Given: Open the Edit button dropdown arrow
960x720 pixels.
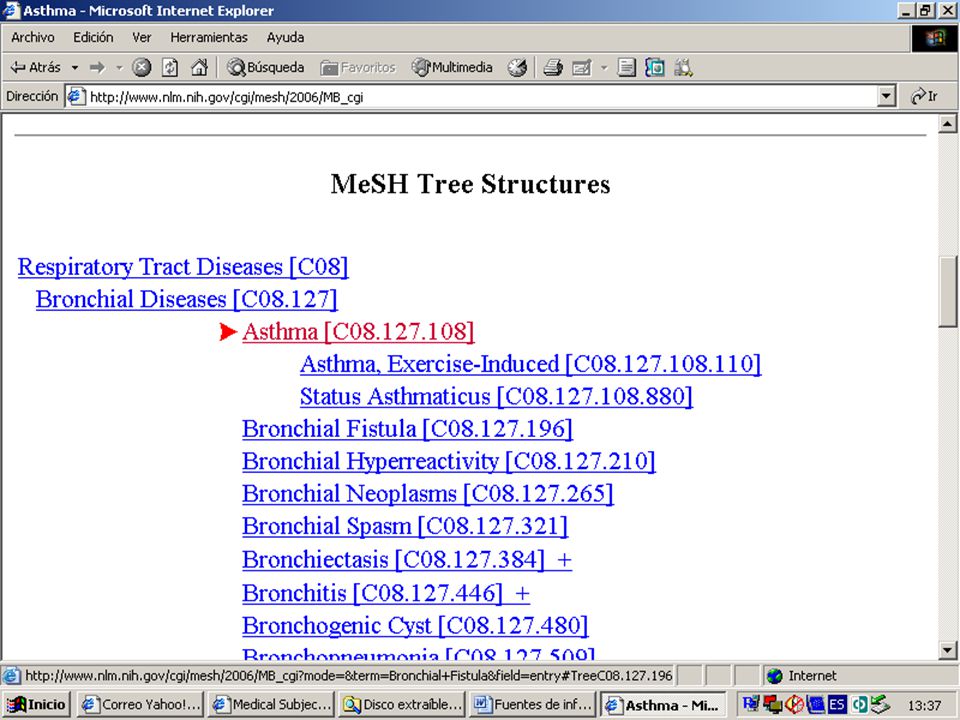Looking at the screenshot, I should click(x=604, y=67).
